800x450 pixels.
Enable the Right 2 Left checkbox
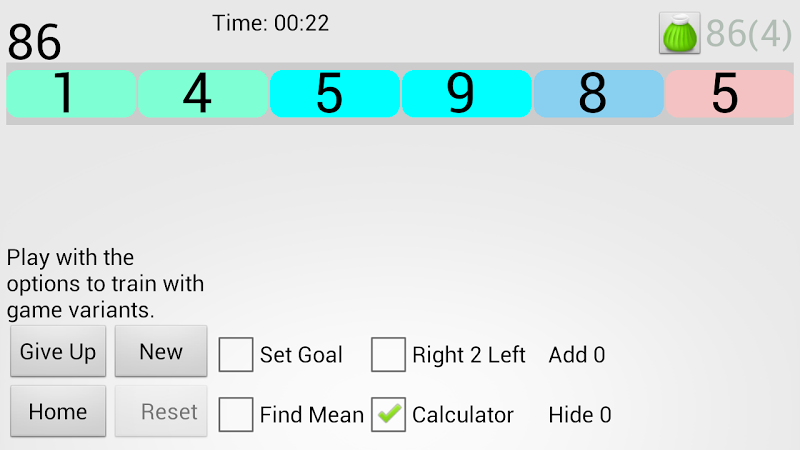(x=388, y=354)
